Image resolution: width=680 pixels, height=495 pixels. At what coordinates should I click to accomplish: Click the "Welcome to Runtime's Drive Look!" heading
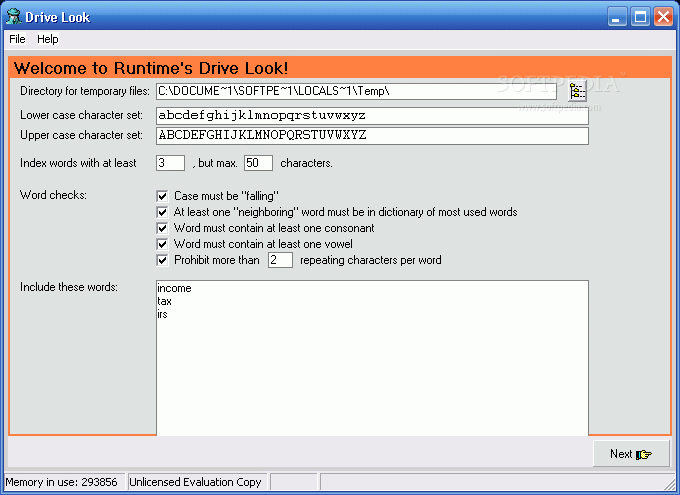(x=151, y=68)
